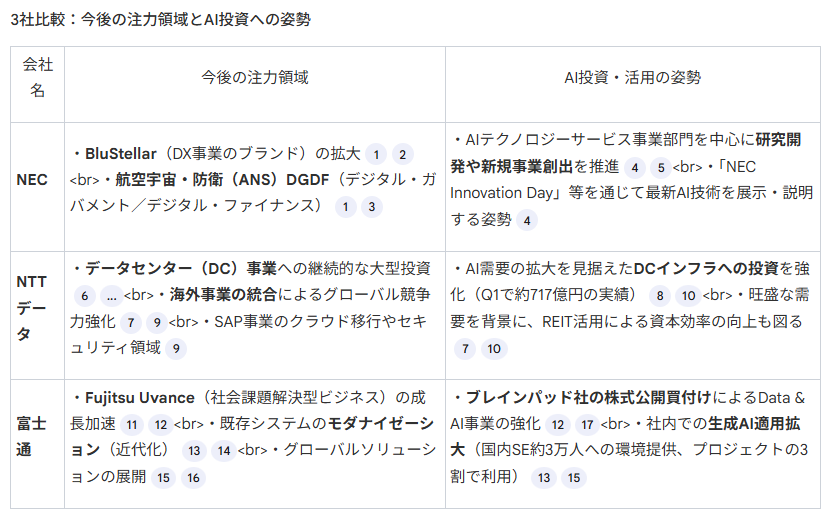Click the bold データセンター（DC）事業 text

(181, 269)
